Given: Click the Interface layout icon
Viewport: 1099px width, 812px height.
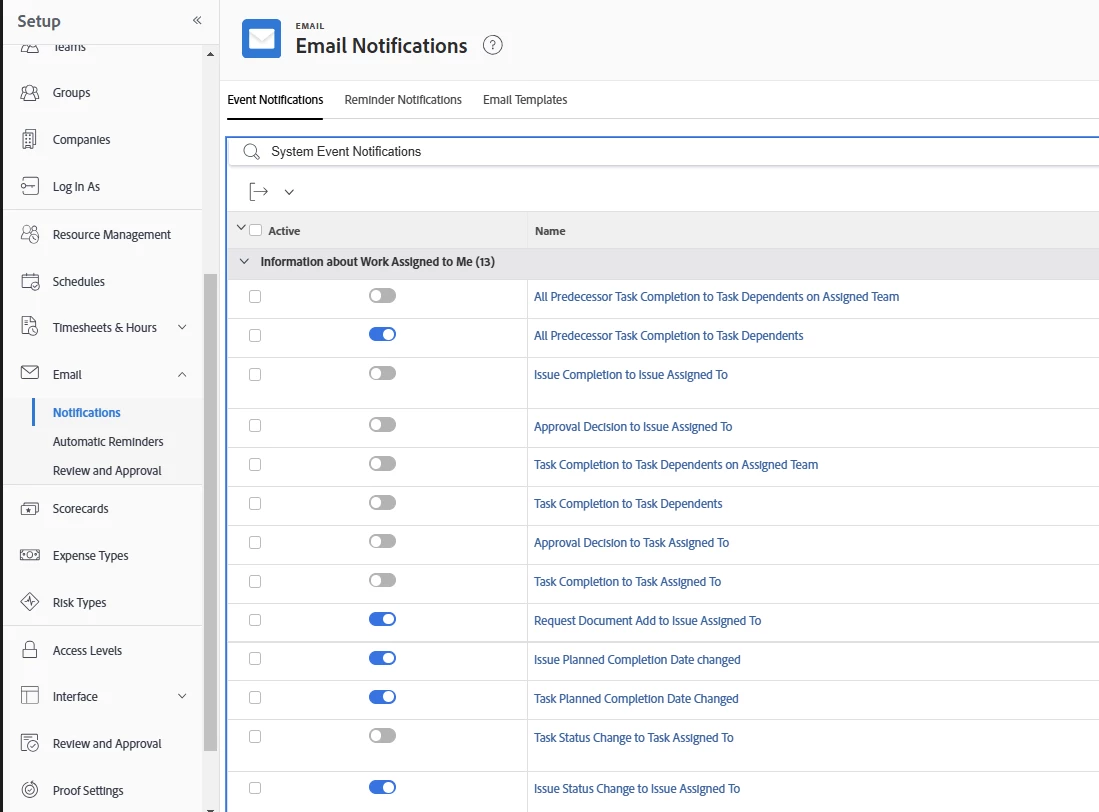Looking at the screenshot, I should point(29,696).
